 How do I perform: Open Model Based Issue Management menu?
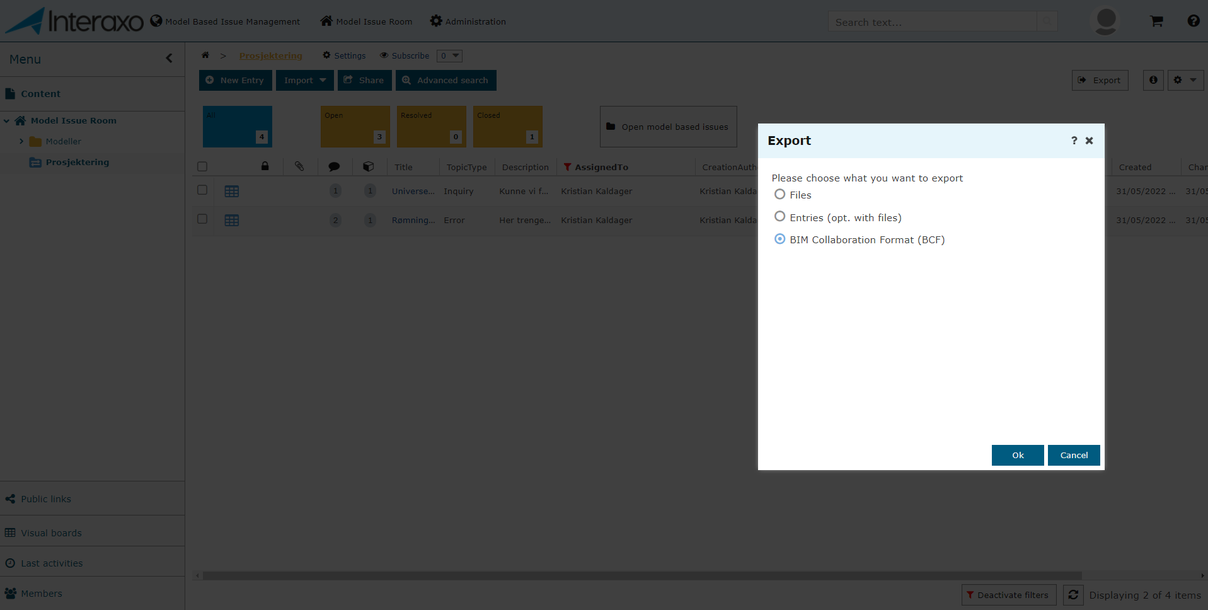pyautogui.click(x=225, y=21)
